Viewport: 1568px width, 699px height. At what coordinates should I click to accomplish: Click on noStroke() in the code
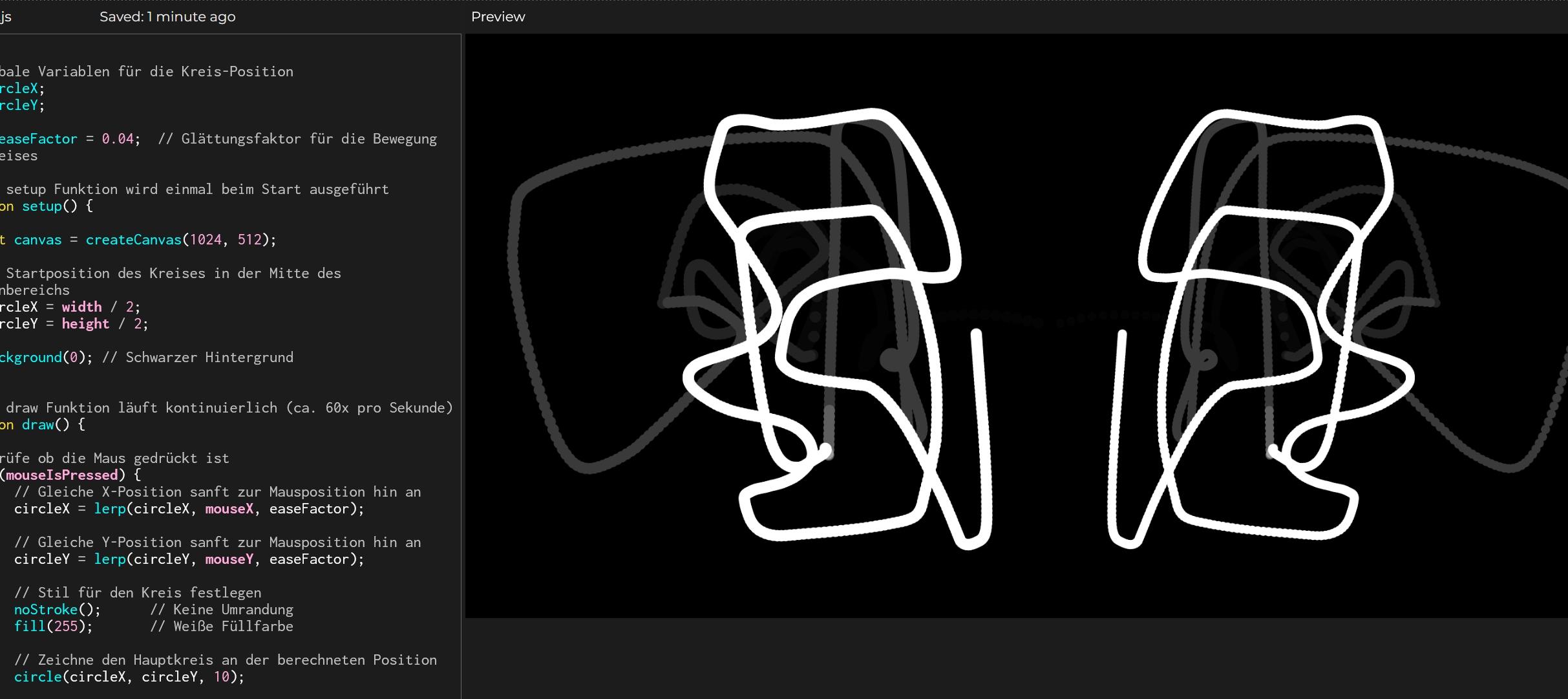click(57, 610)
